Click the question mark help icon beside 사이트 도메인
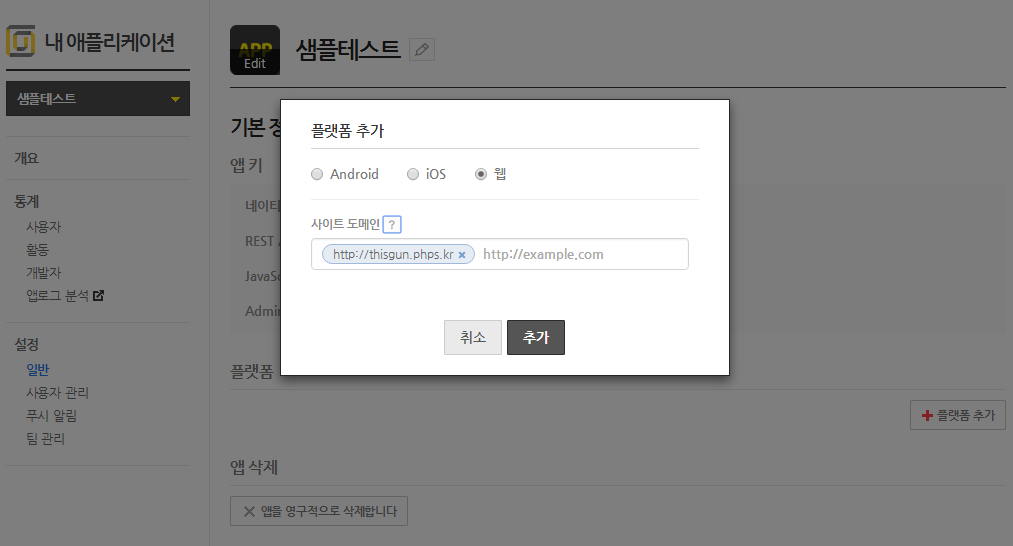Viewport: 1013px width, 546px height. click(392, 225)
